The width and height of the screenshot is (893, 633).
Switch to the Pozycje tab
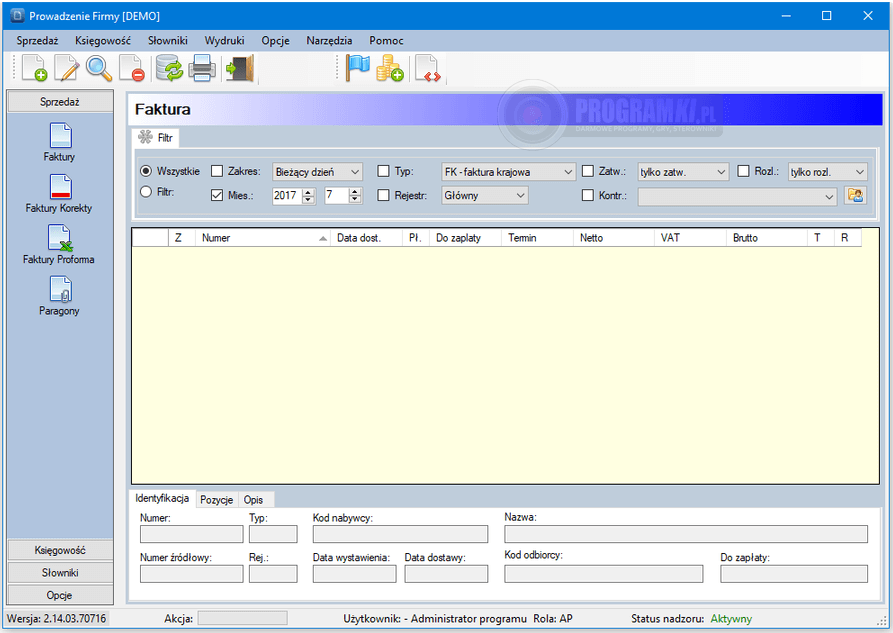tap(216, 500)
